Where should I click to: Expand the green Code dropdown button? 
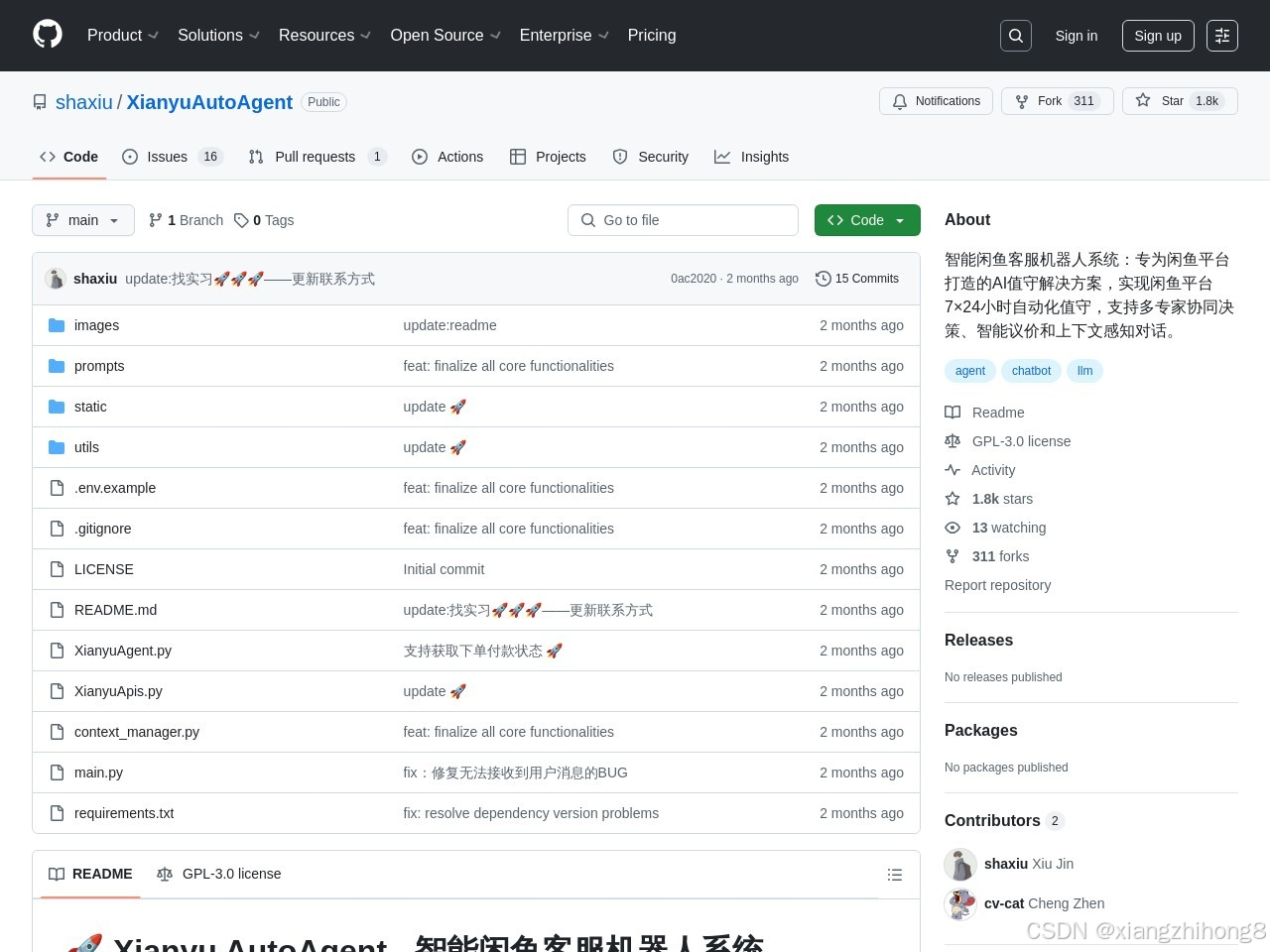[867, 220]
